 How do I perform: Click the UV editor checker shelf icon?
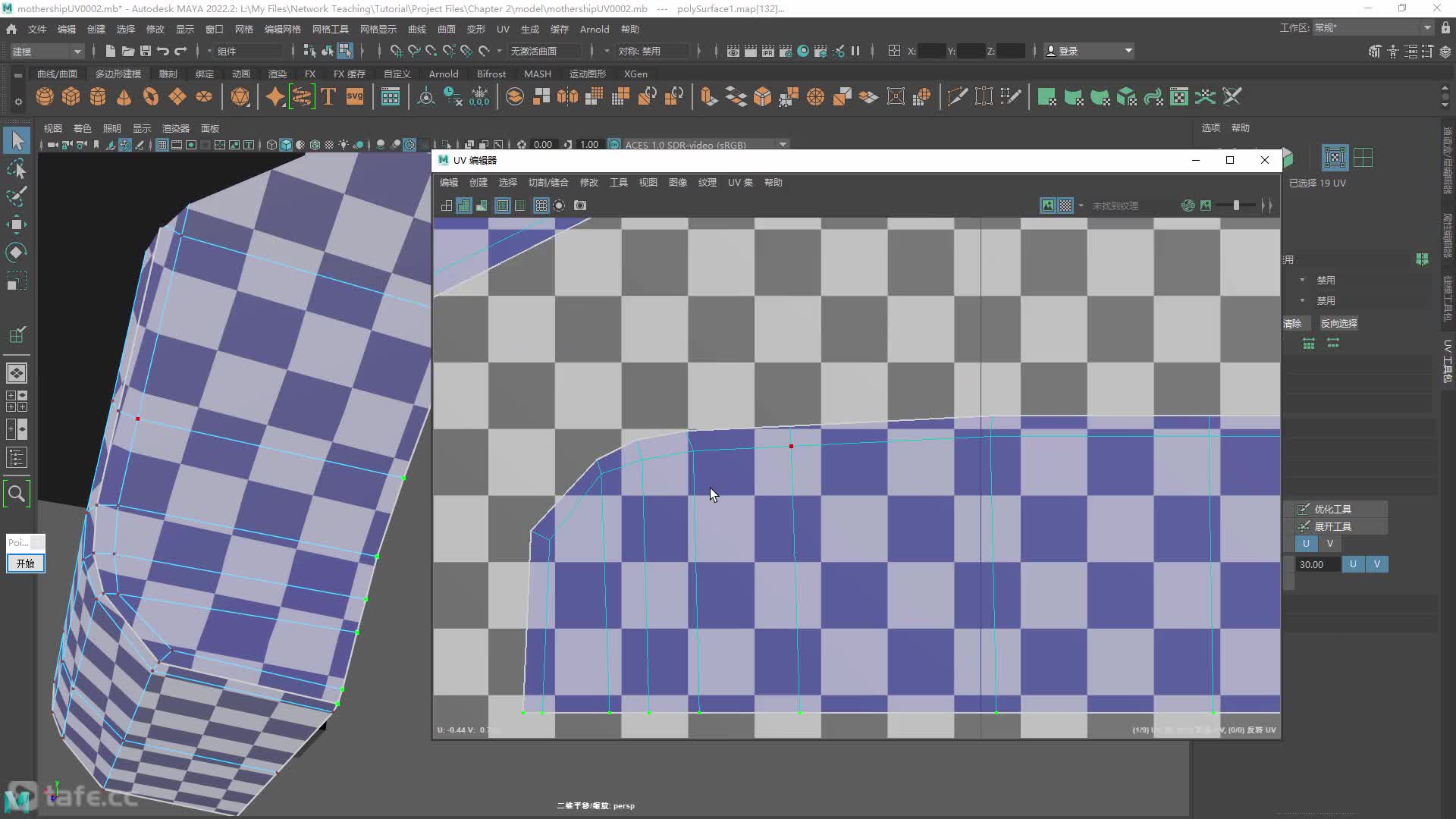click(x=1179, y=97)
